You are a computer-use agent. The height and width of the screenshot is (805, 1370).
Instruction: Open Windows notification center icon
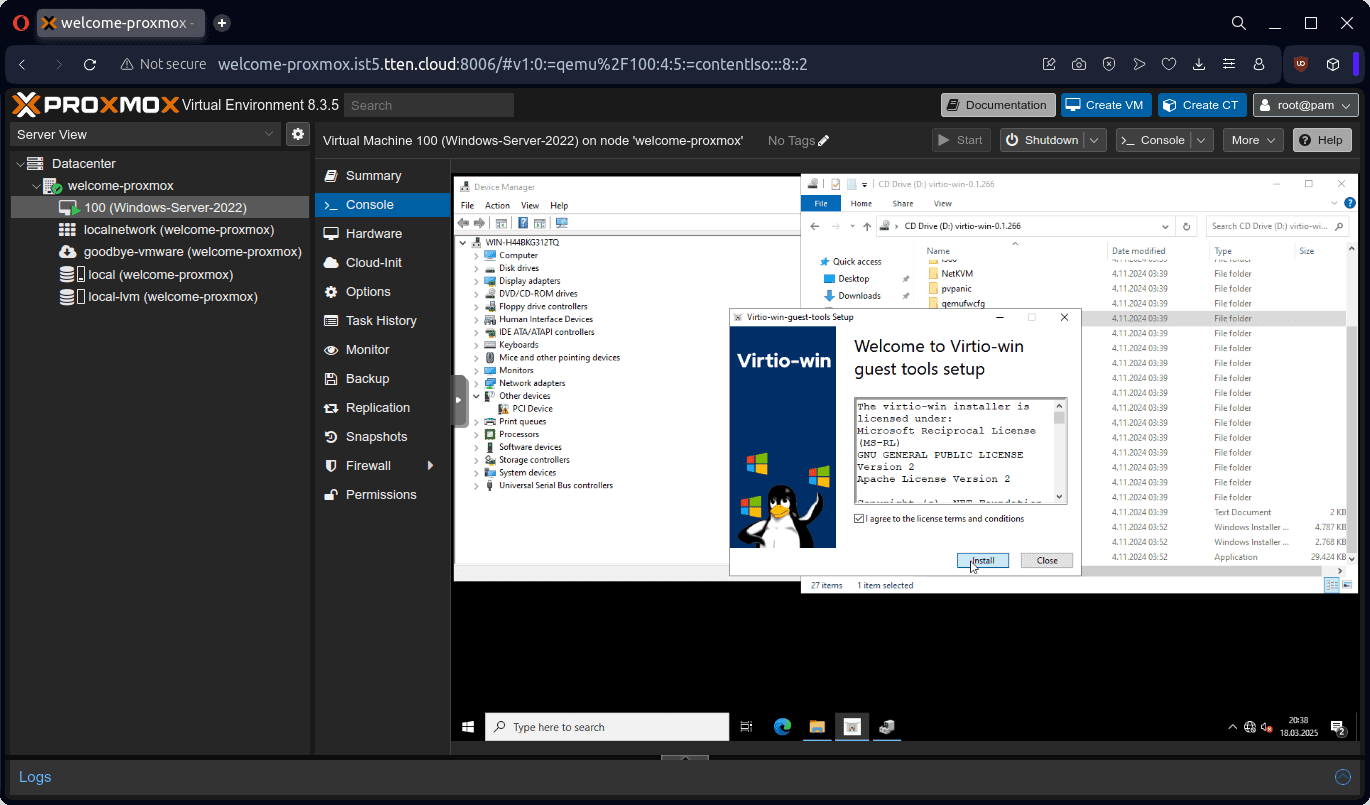point(1338,728)
